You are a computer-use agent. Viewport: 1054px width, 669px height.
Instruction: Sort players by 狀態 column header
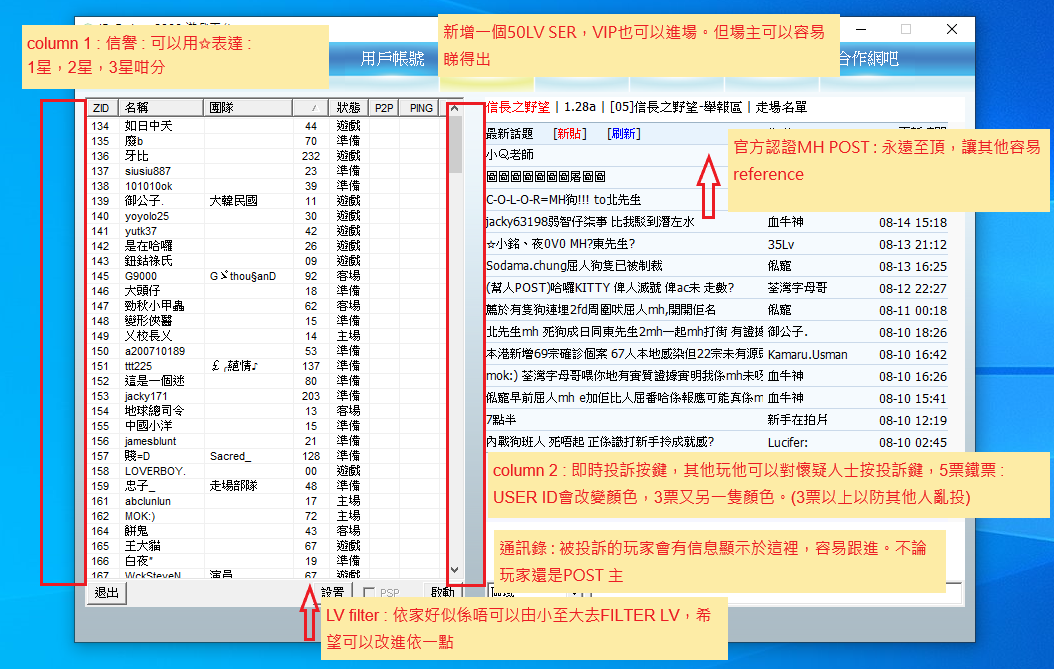[x=348, y=108]
